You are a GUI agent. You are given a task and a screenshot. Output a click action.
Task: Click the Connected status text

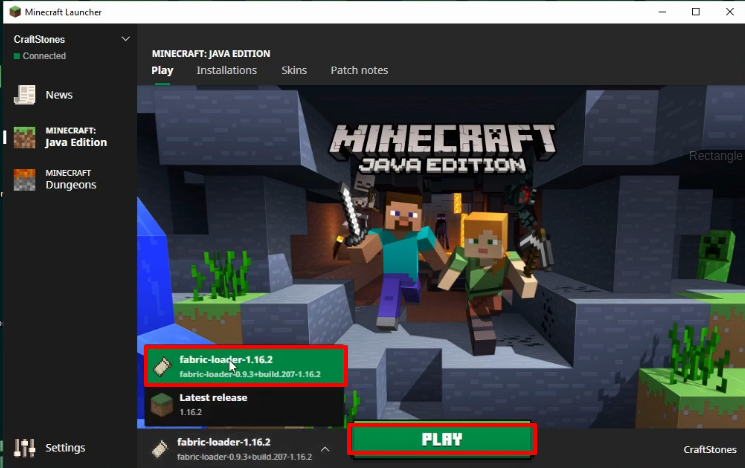44,56
